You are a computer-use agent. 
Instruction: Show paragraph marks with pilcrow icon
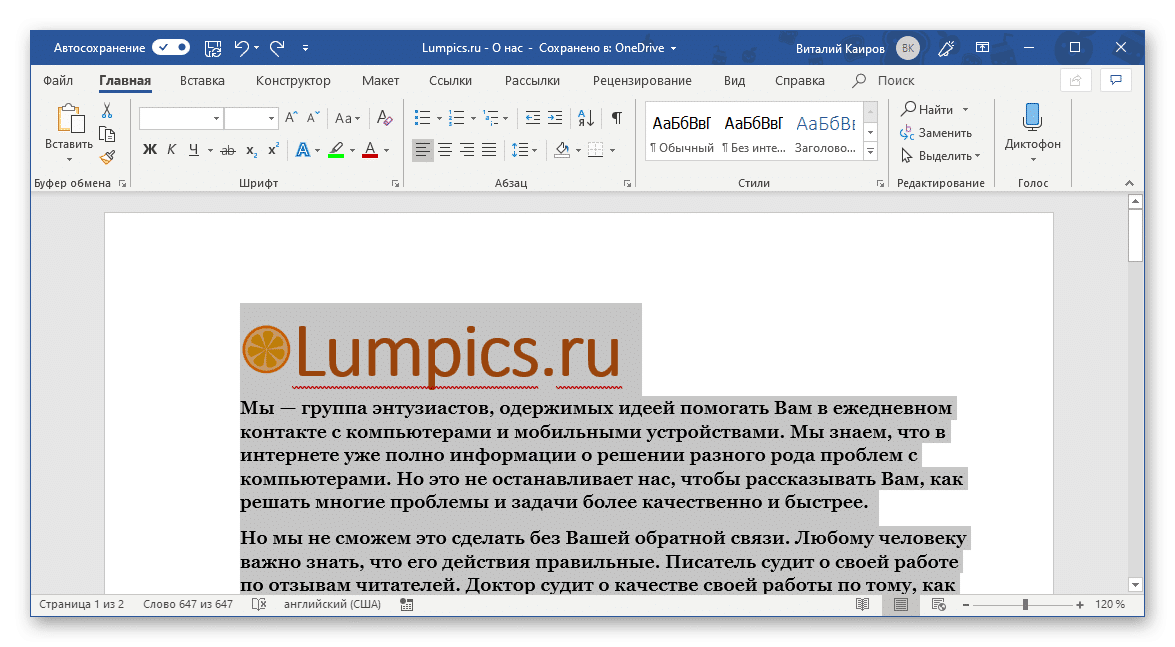pos(617,118)
